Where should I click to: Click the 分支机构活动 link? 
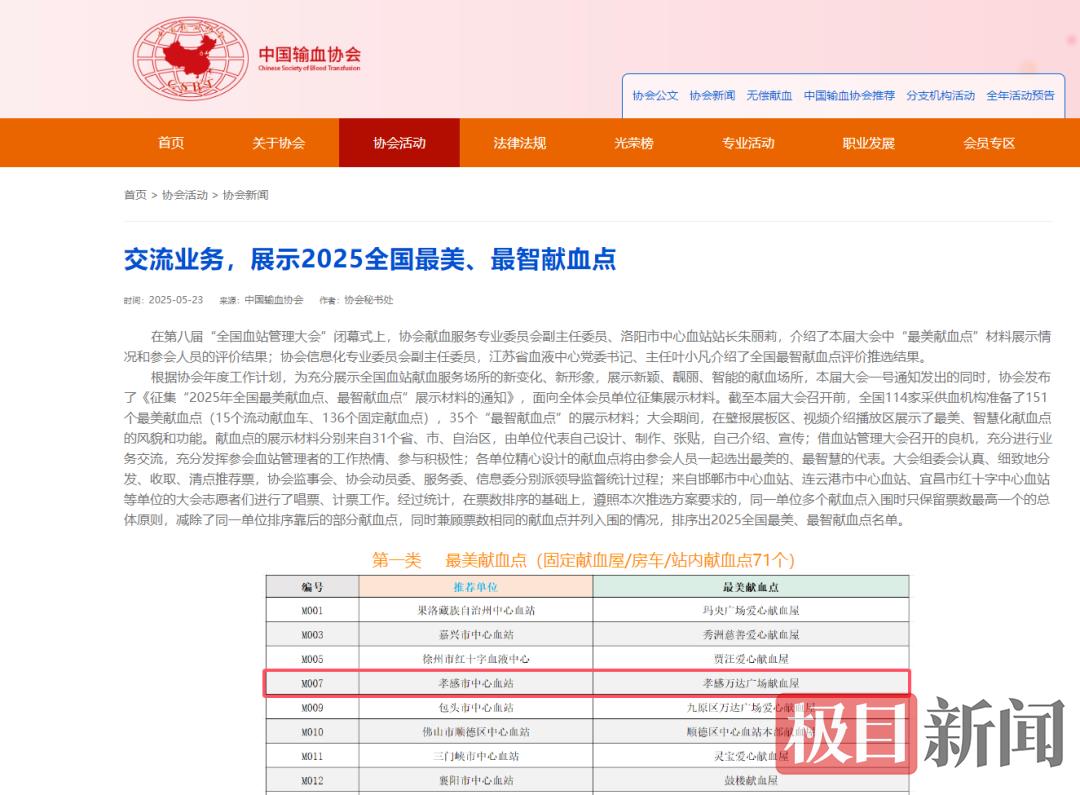click(x=940, y=96)
